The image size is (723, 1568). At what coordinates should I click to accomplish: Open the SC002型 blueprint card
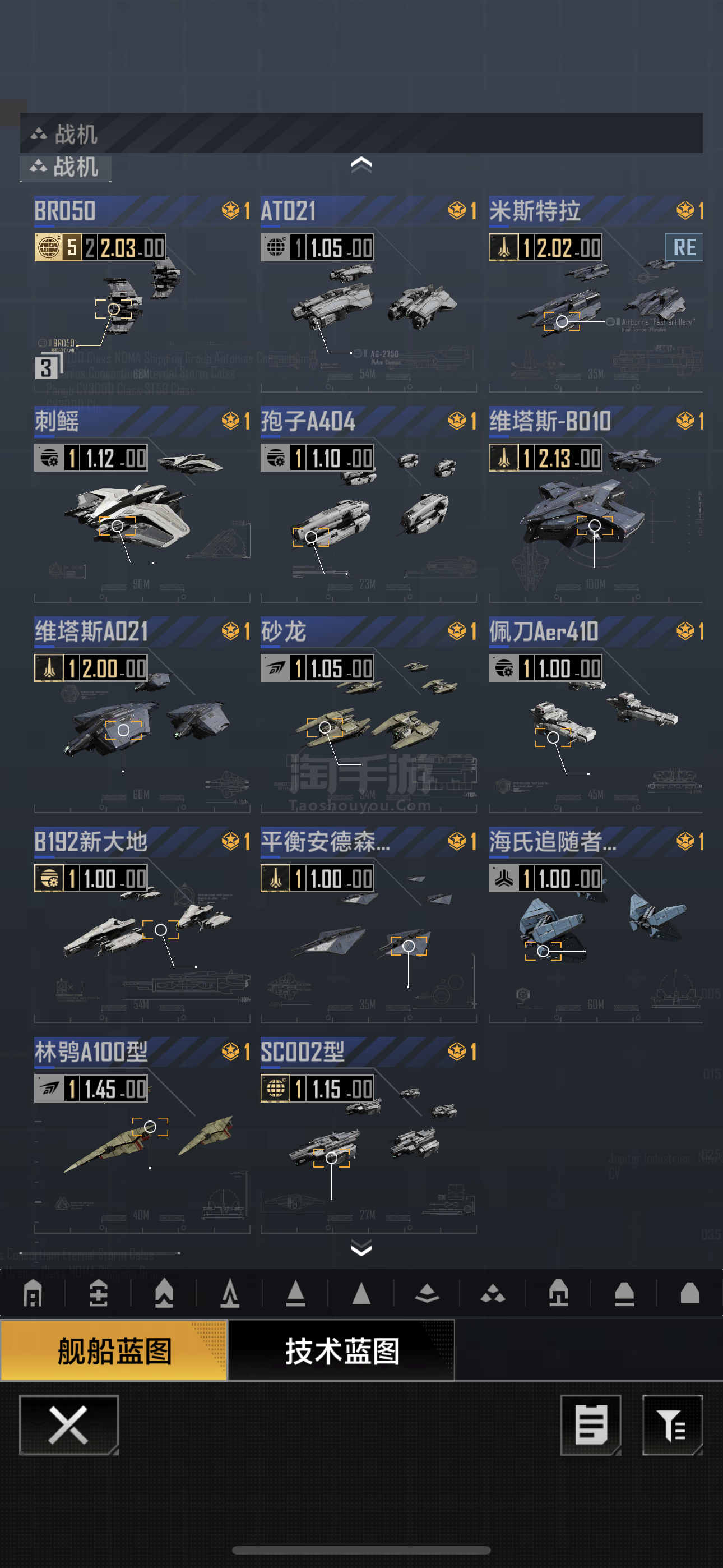[x=368, y=1135]
